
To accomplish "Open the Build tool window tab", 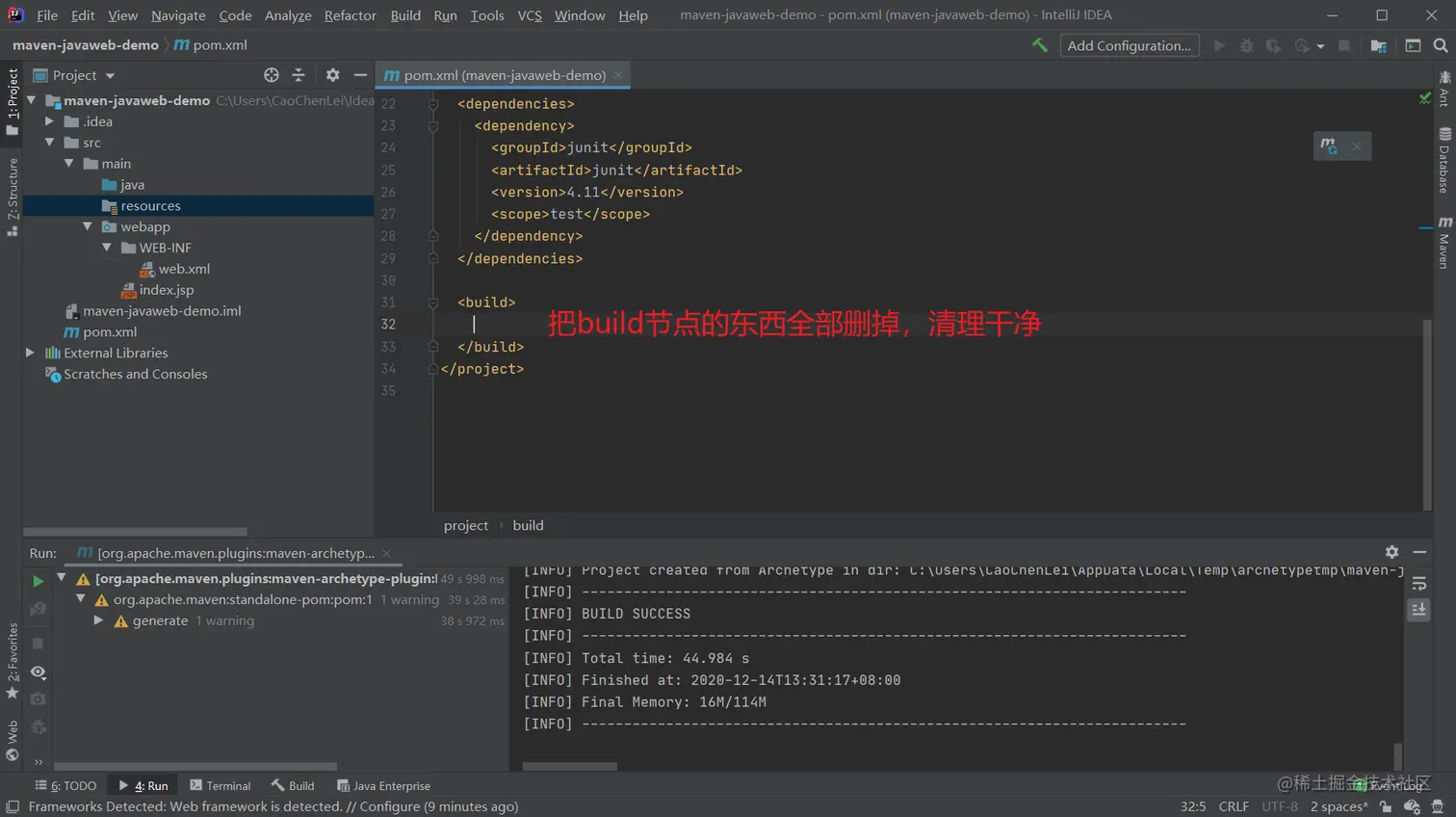I will [x=293, y=786].
